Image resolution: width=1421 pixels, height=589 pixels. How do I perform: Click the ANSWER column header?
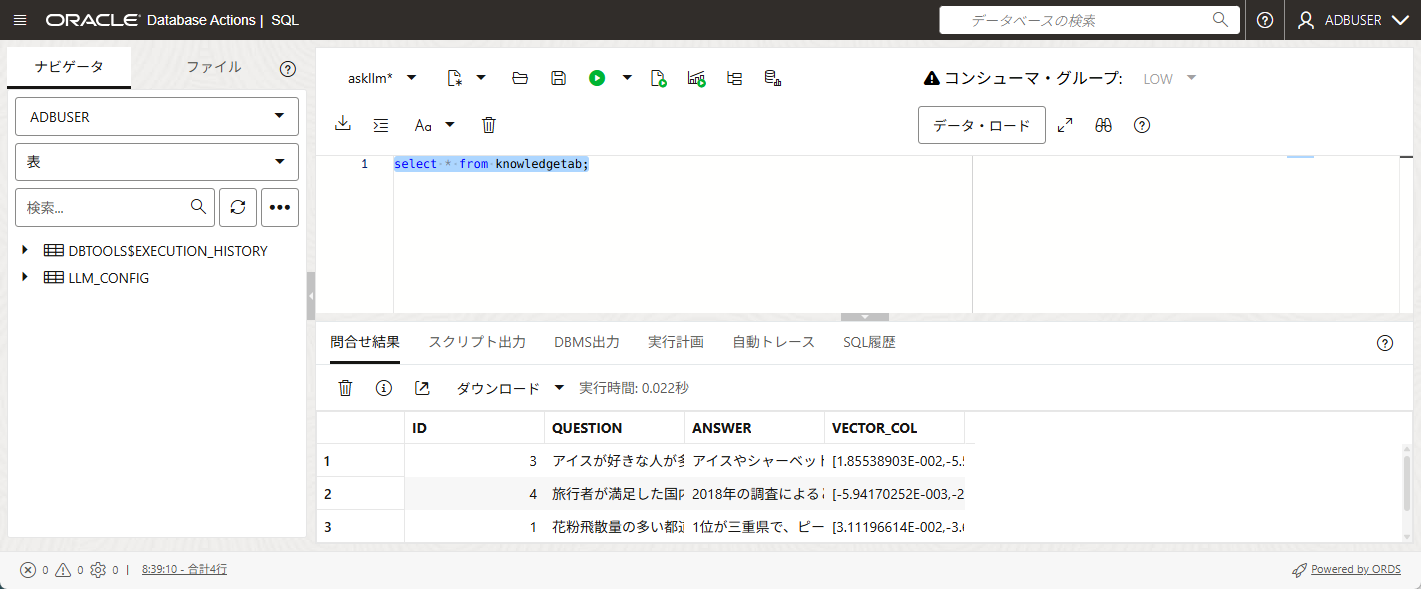tap(755, 427)
